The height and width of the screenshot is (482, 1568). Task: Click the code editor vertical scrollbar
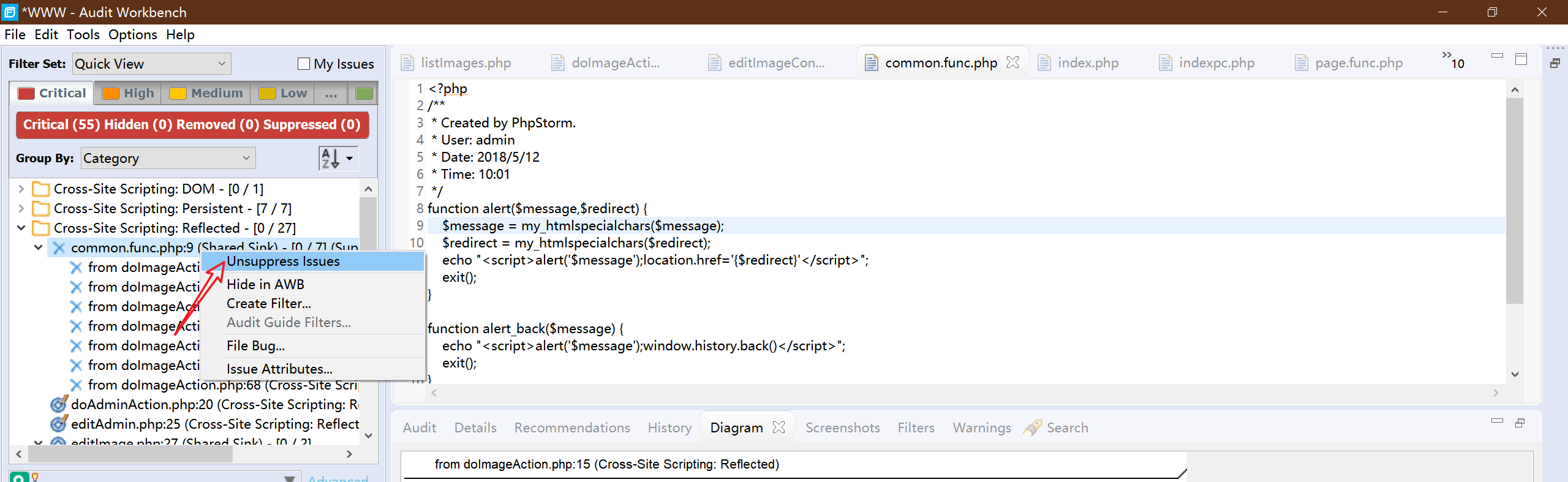coord(1515,200)
